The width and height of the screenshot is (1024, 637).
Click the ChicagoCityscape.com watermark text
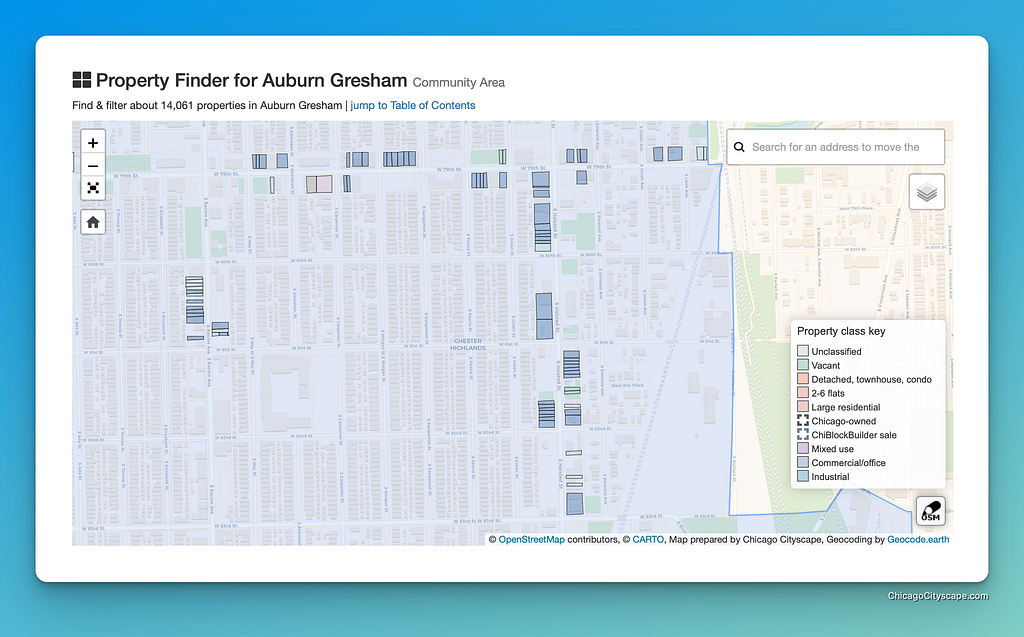click(938, 596)
